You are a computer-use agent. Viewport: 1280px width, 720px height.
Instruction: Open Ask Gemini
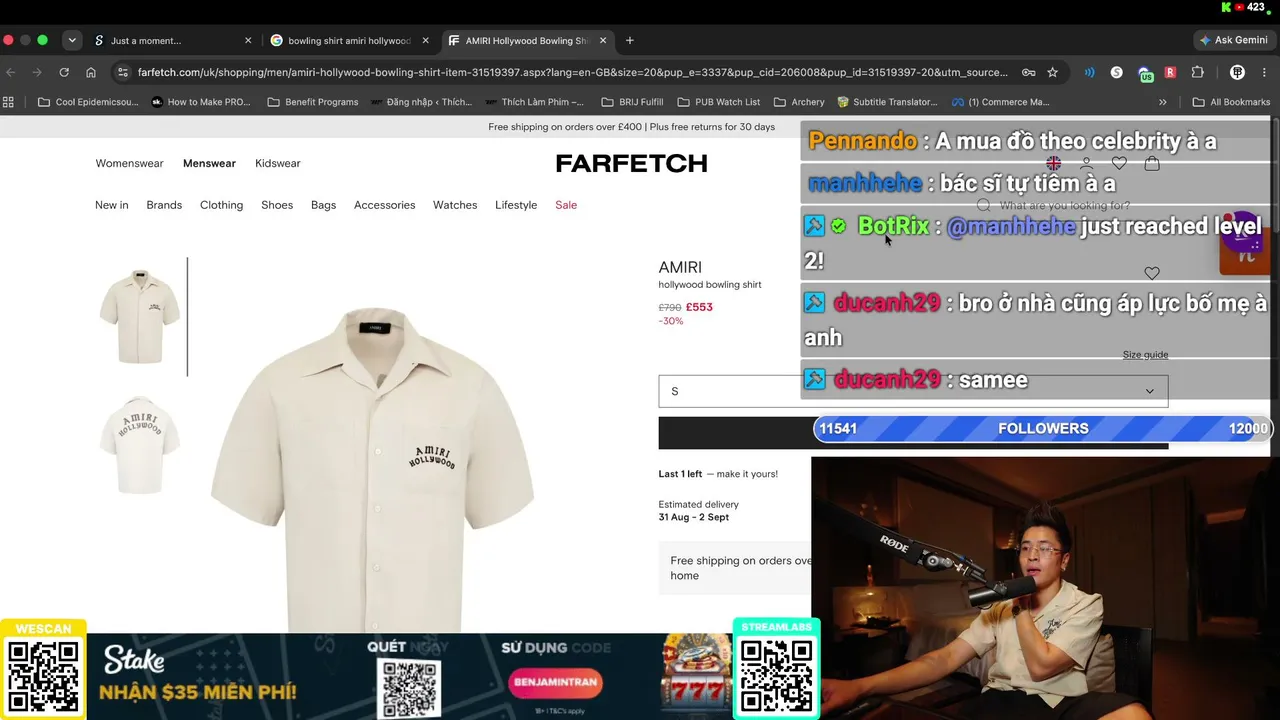(1234, 41)
